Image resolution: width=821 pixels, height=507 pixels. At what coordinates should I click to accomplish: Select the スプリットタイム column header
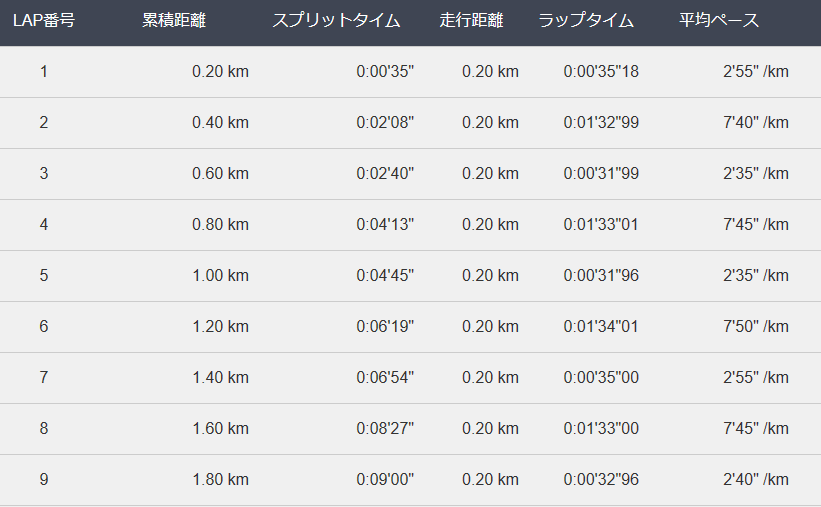click(x=336, y=20)
